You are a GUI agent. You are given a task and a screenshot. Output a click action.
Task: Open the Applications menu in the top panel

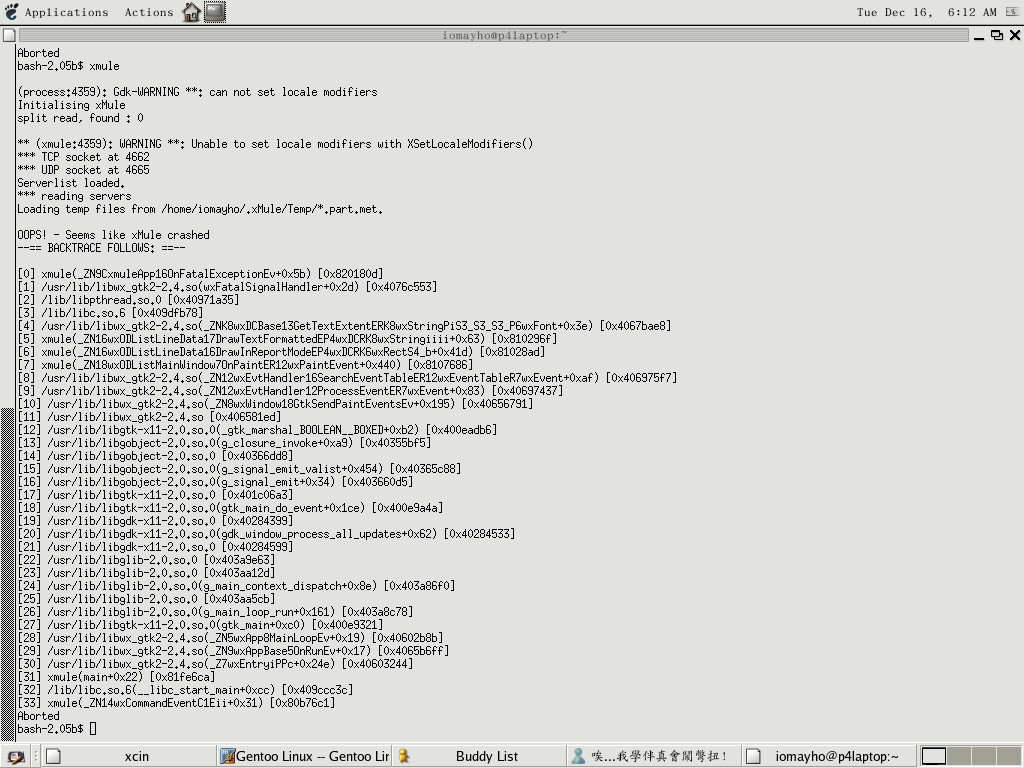67,12
